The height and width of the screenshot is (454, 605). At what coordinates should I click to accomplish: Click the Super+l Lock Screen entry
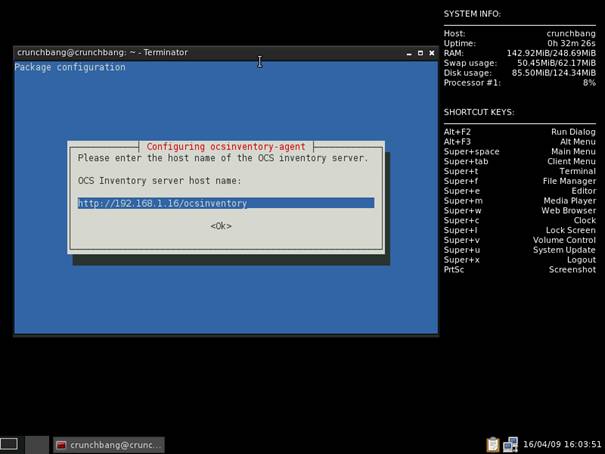pos(519,230)
